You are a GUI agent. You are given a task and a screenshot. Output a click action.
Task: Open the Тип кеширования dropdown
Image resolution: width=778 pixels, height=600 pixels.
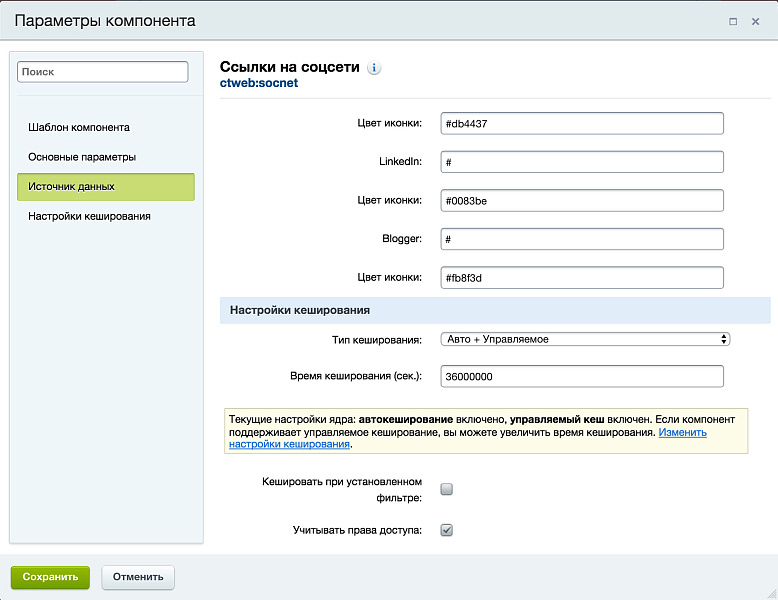tap(585, 339)
